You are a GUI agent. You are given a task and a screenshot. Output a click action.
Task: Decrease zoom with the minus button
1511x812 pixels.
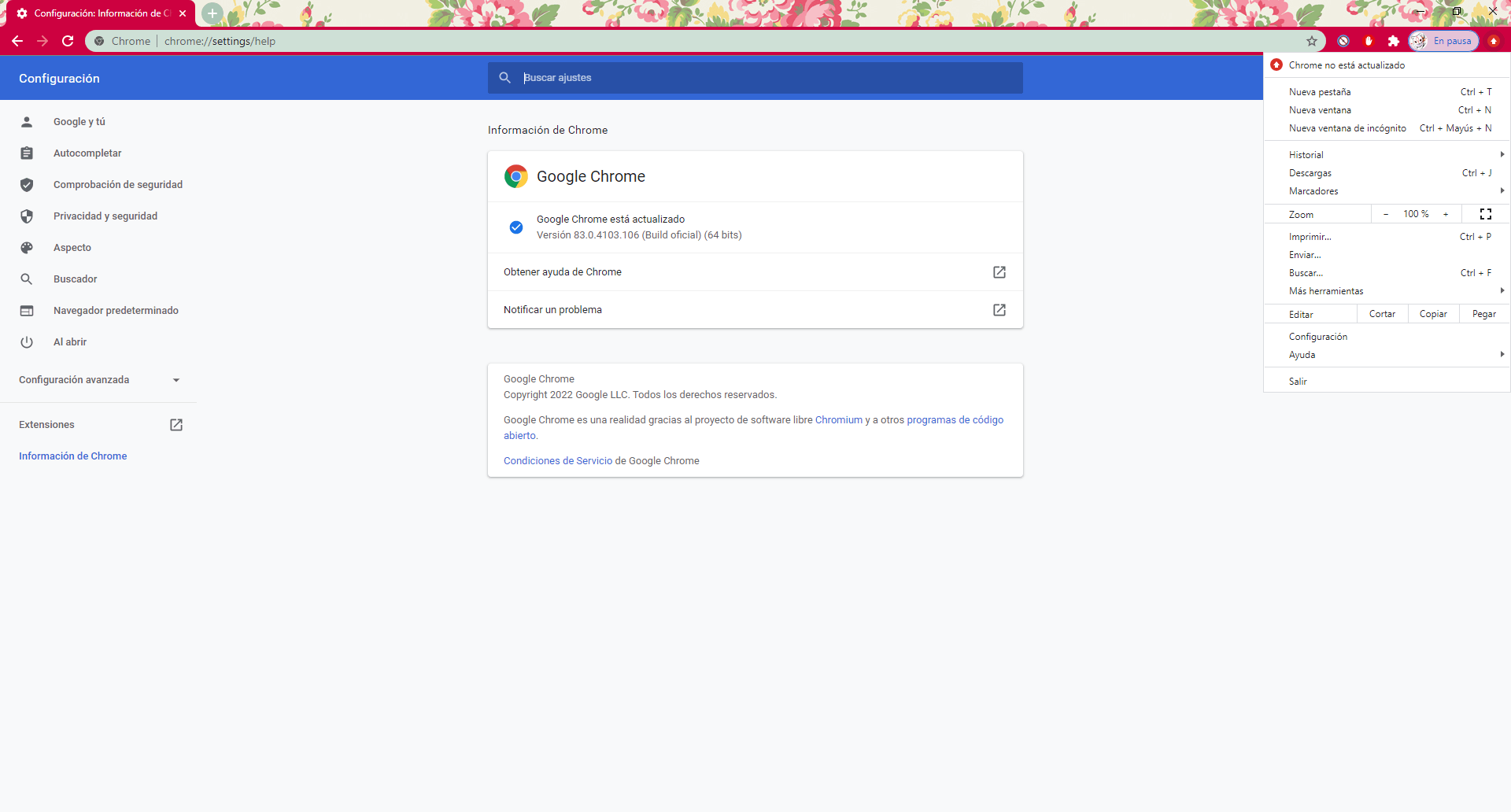(1386, 214)
